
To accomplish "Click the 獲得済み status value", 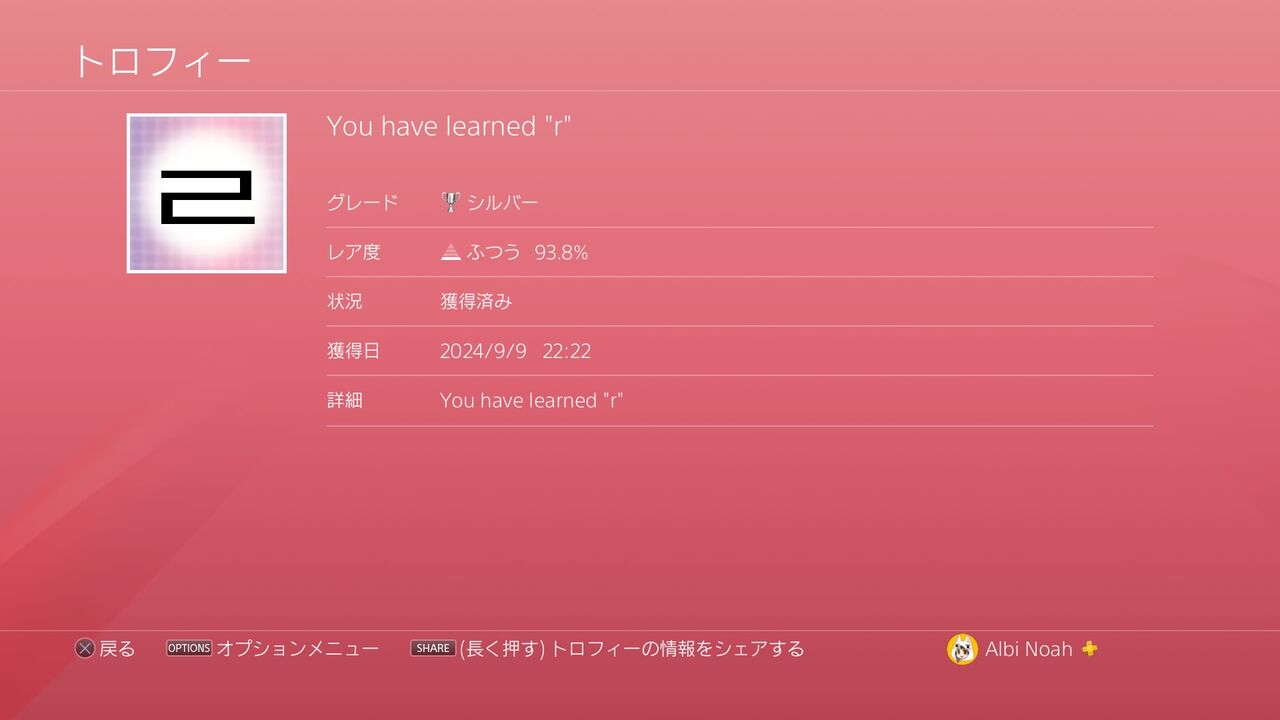I will (476, 301).
